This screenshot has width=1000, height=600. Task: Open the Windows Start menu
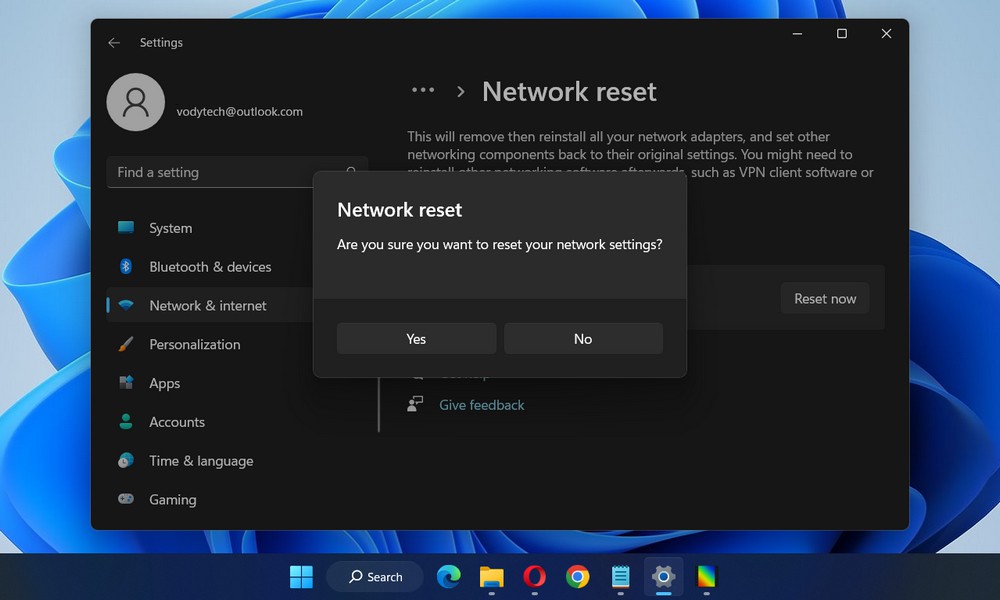301,577
